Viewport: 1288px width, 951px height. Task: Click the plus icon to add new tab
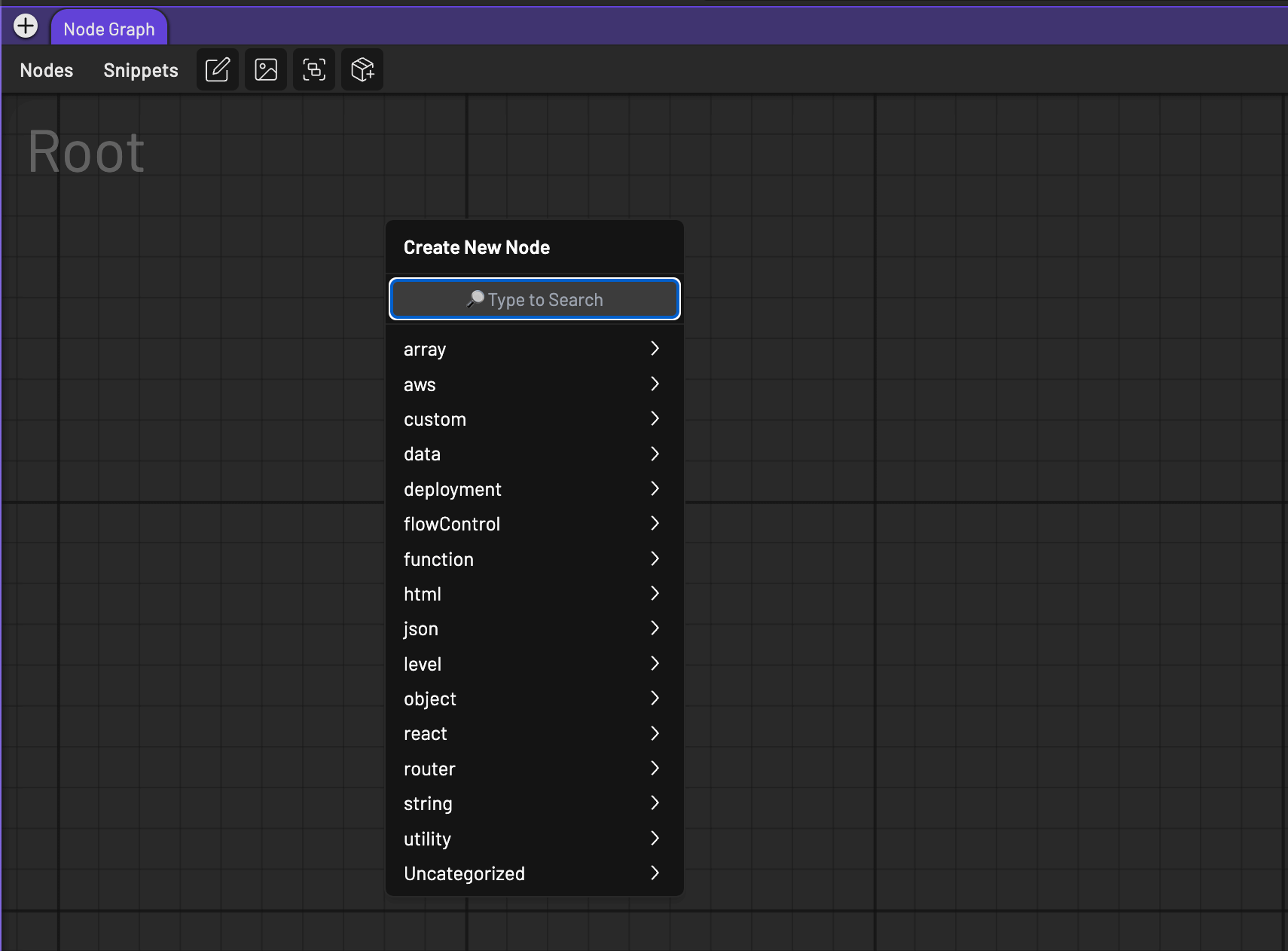click(x=26, y=26)
